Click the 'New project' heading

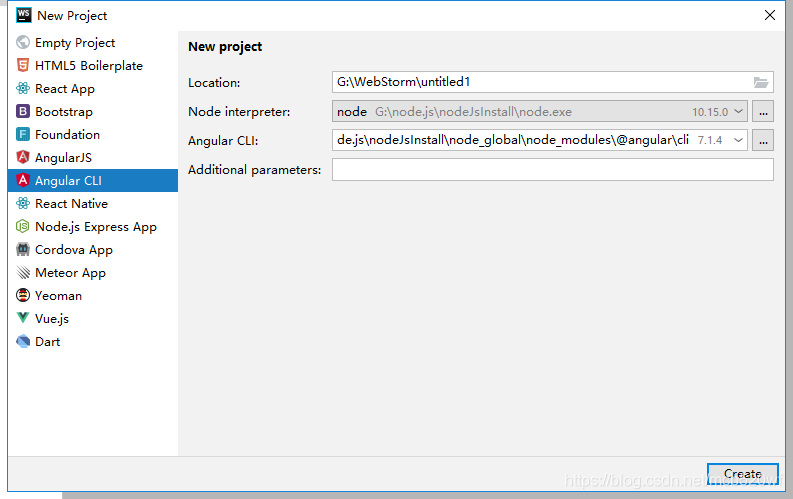[225, 47]
